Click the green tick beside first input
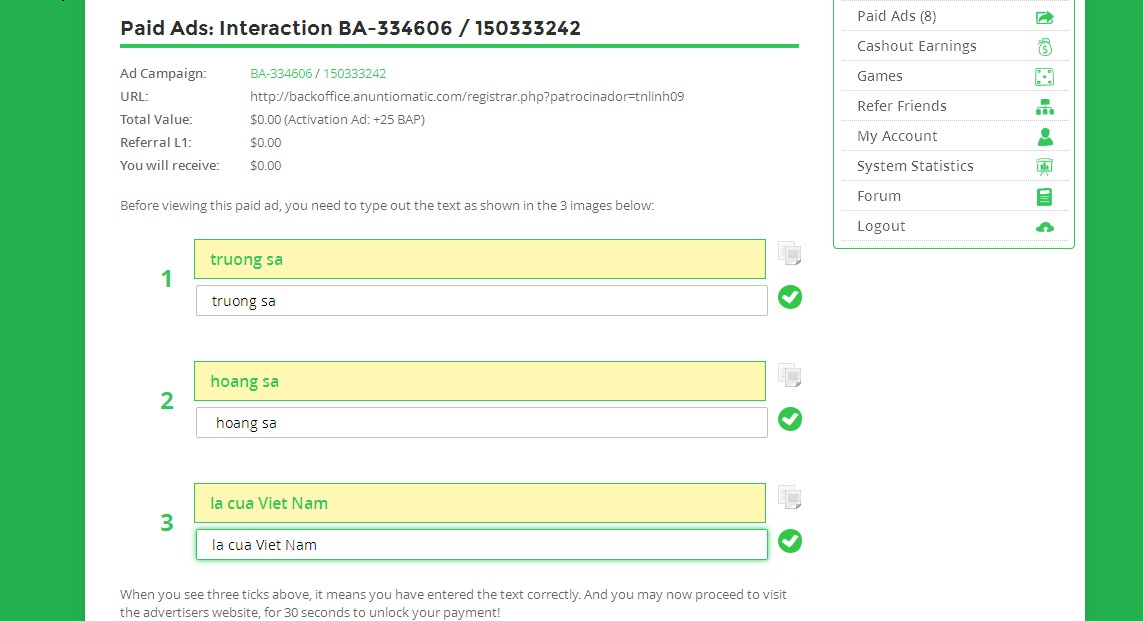The image size is (1143, 621). click(x=790, y=297)
